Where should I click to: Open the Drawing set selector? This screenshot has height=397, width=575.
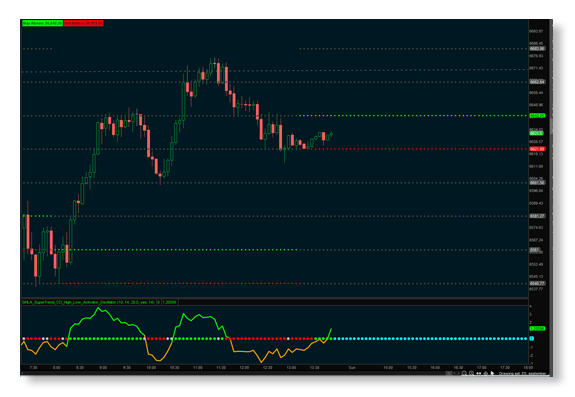click(x=523, y=374)
